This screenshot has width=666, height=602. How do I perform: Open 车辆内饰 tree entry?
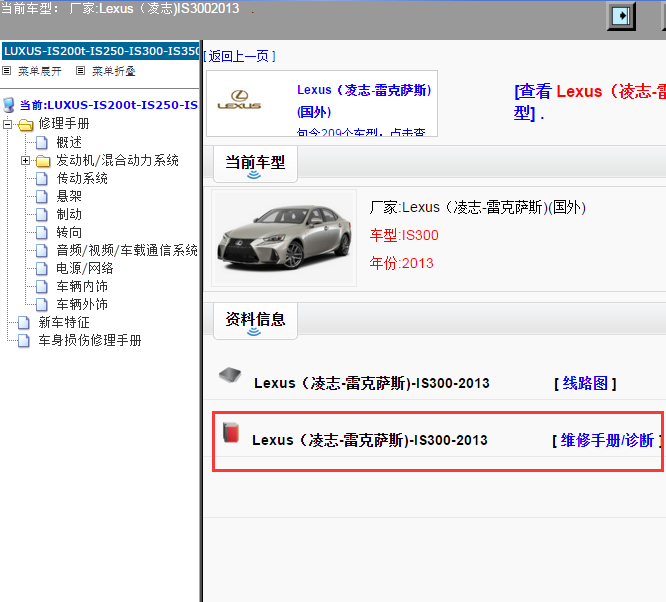coord(82,286)
